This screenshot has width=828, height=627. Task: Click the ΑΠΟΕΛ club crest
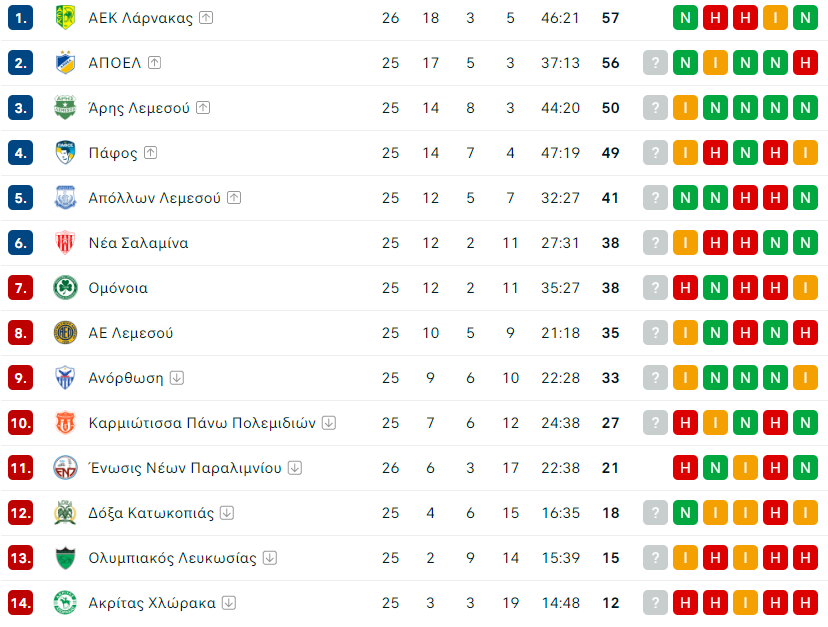pos(65,63)
